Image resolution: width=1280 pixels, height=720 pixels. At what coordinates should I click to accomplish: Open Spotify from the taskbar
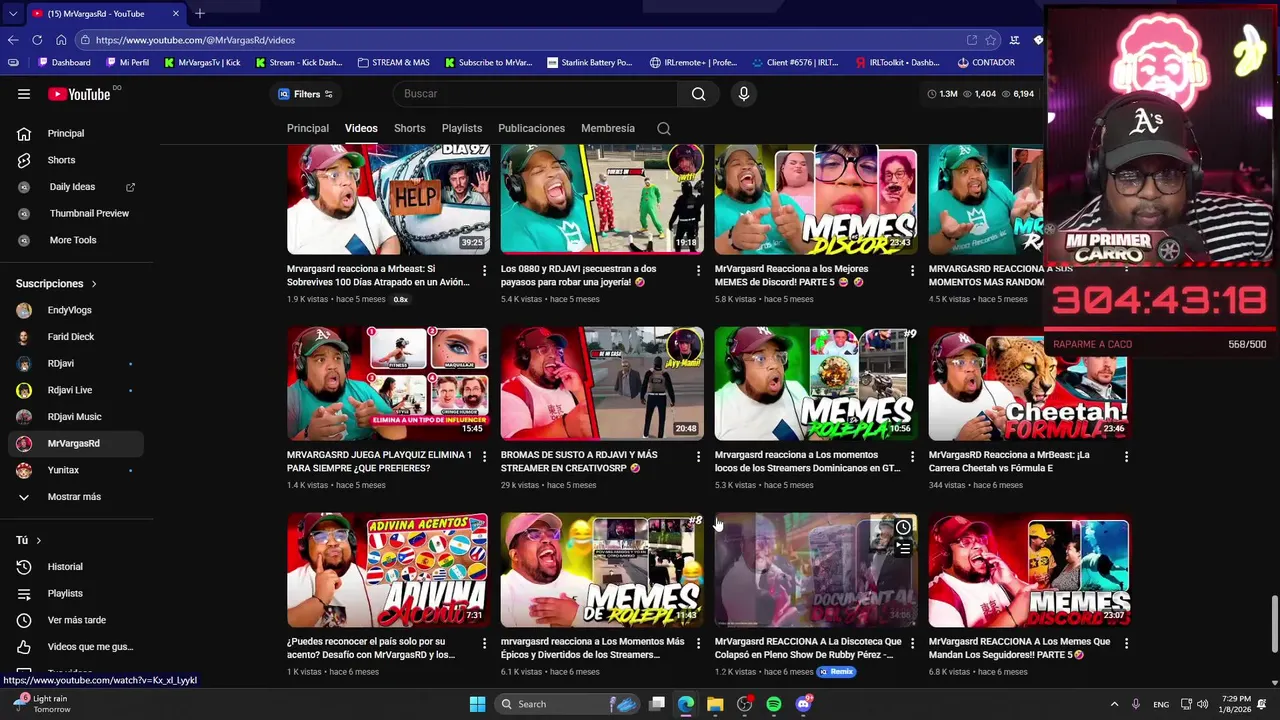(x=774, y=704)
